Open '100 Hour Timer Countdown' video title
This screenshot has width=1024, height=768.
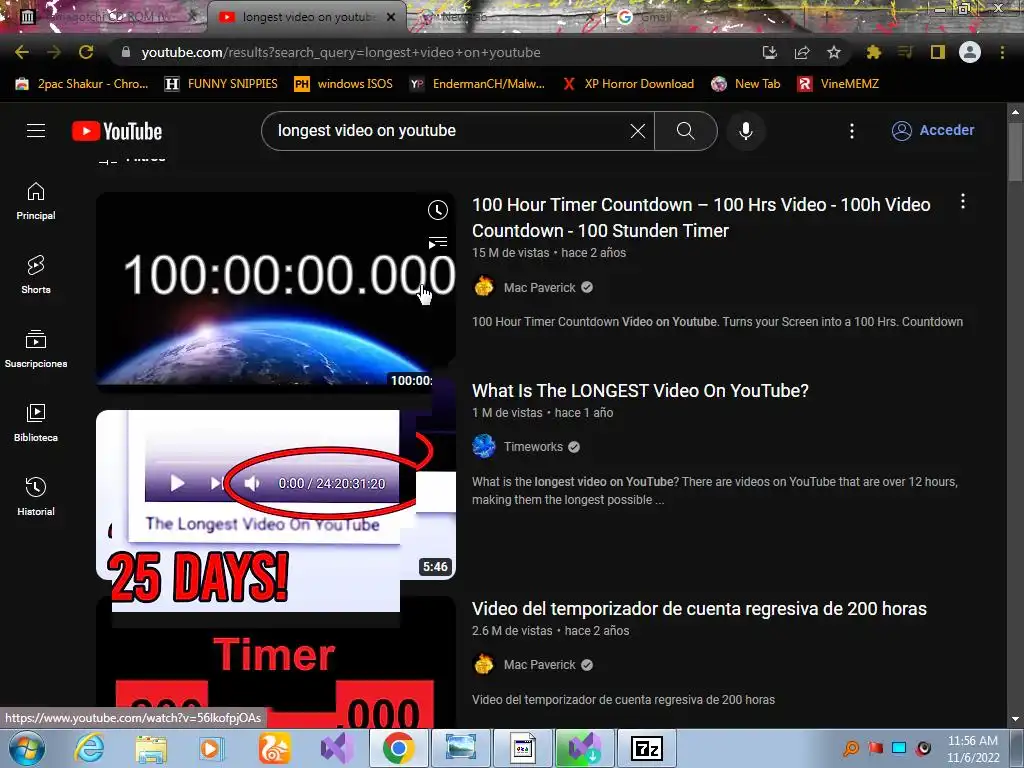click(701, 217)
